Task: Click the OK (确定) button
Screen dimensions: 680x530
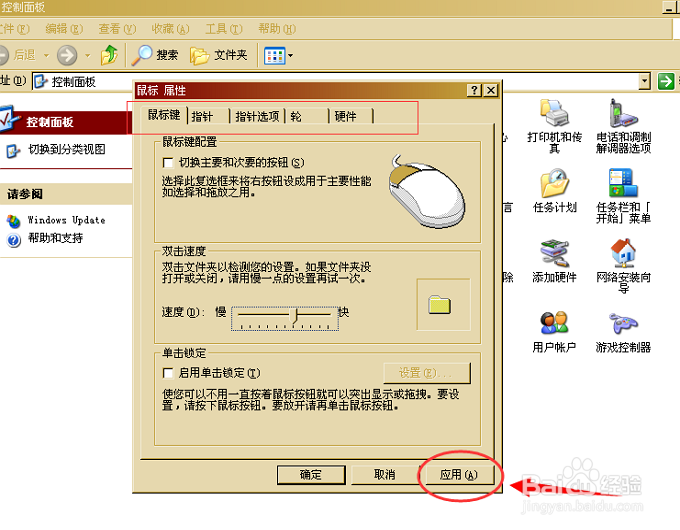Action: [x=311, y=475]
